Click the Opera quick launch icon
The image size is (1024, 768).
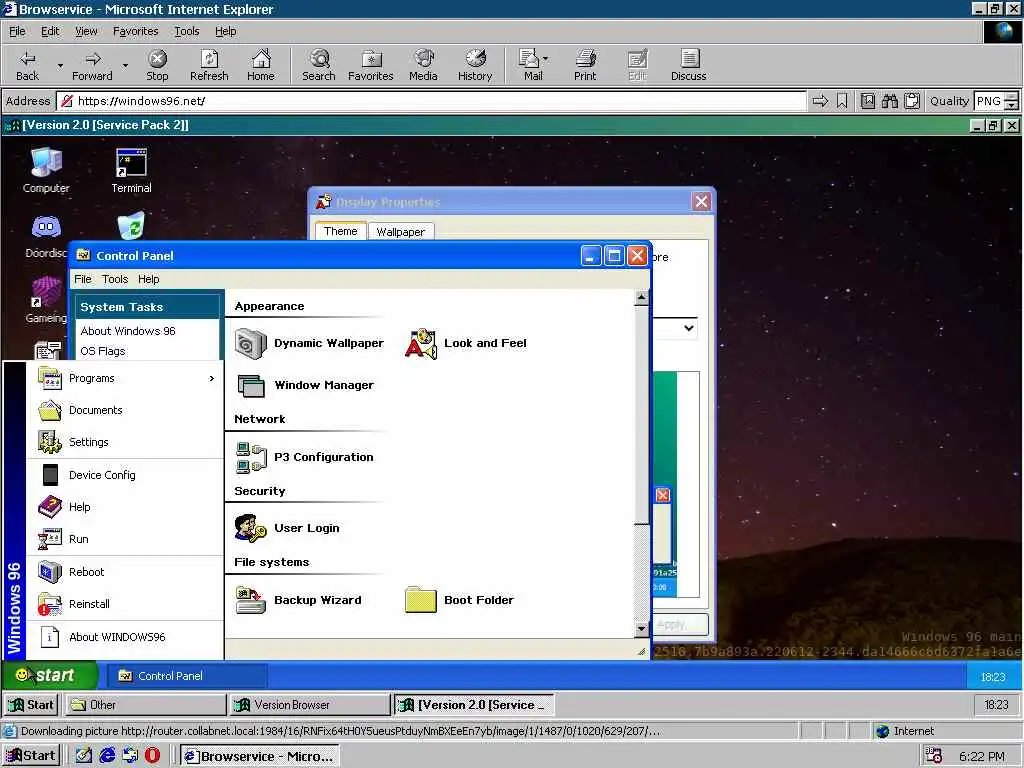click(x=152, y=756)
